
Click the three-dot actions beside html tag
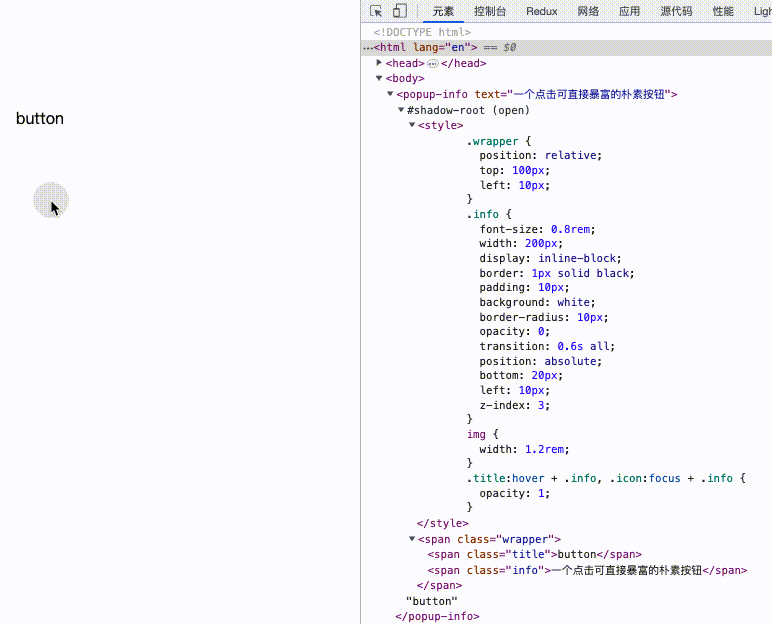click(367, 48)
